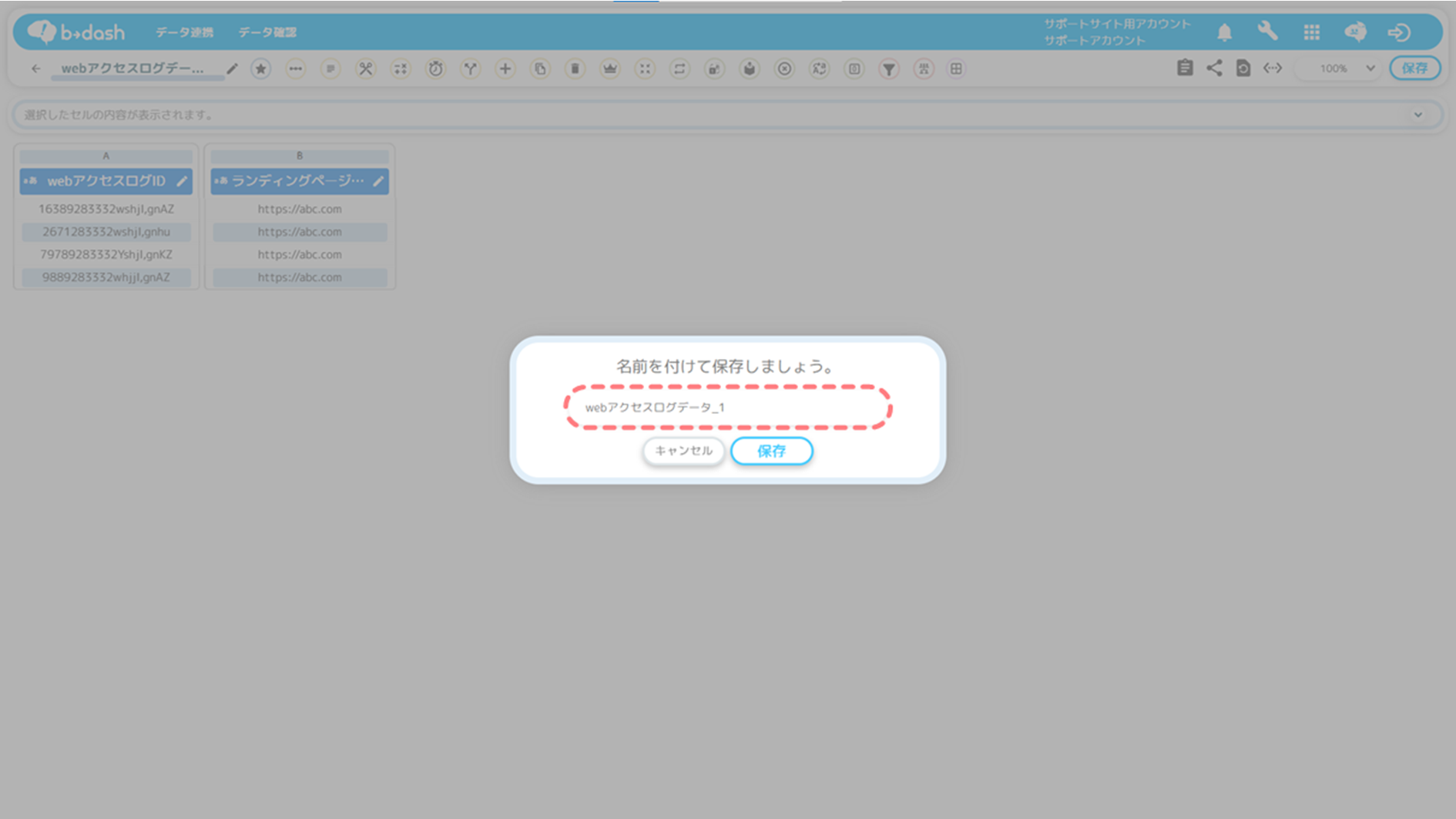
Task: Click the selected cell content display bar
Action: 727,115
